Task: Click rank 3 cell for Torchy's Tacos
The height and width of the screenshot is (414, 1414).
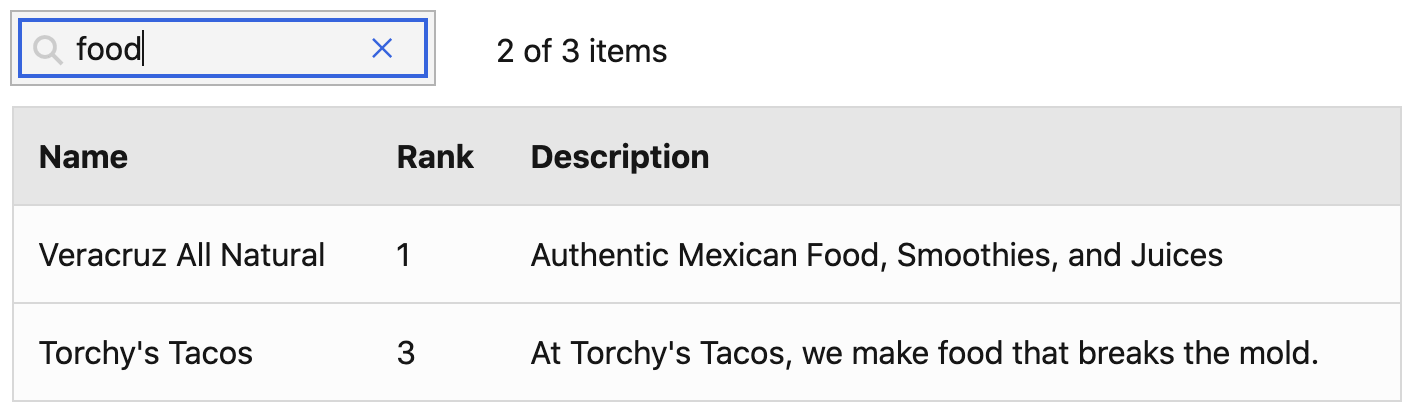Action: [x=405, y=353]
